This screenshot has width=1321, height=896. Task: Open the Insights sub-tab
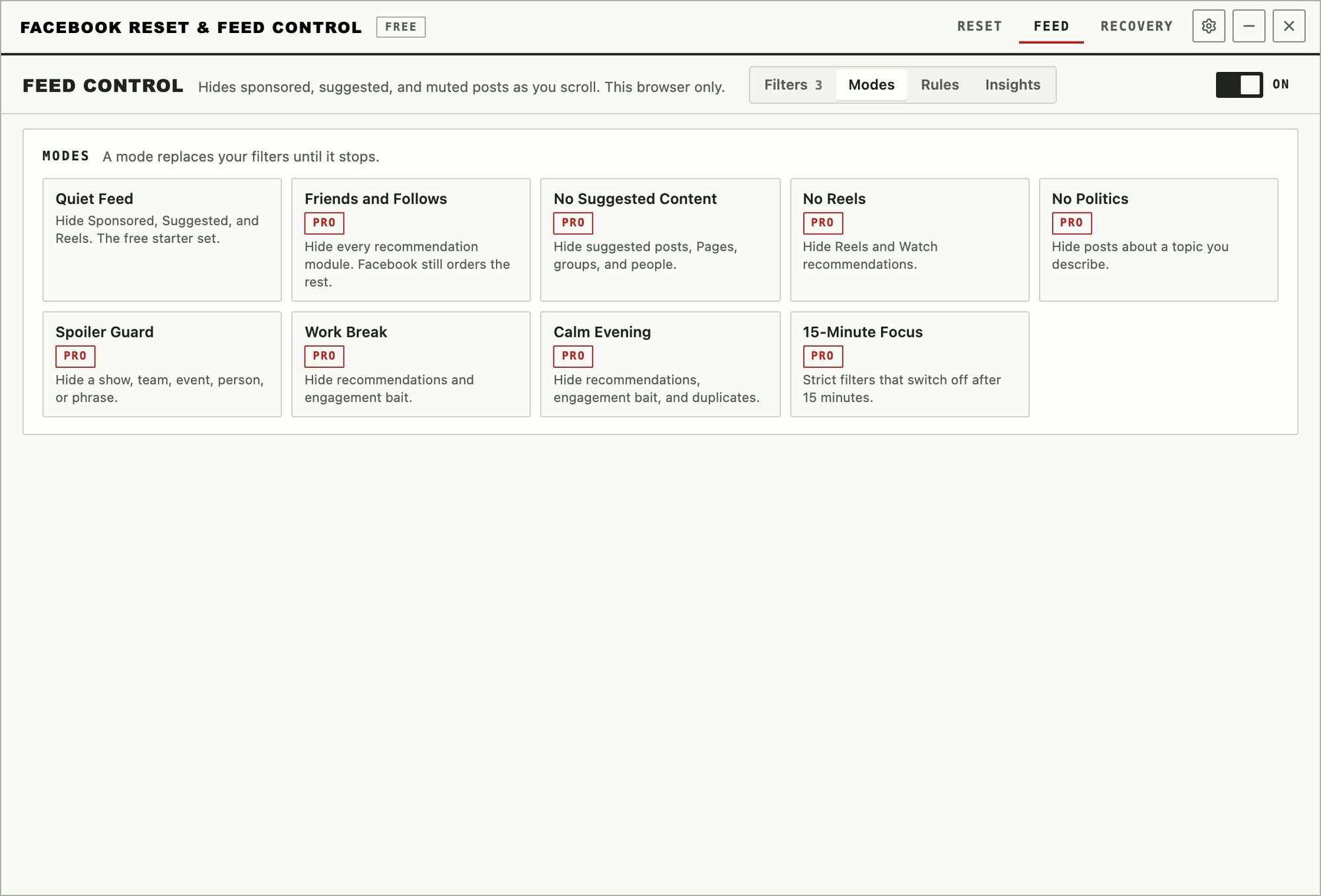click(1013, 85)
